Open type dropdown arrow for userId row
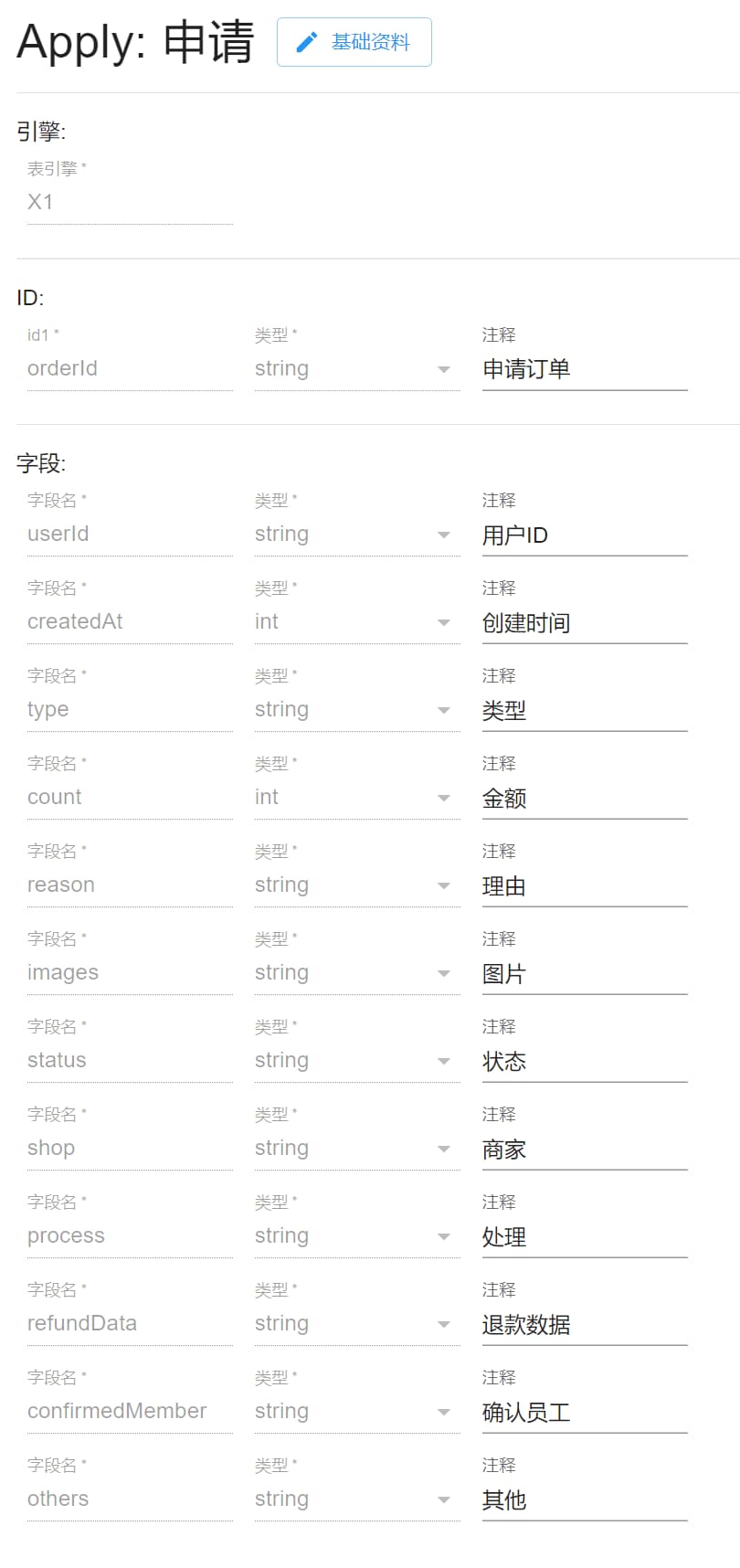Viewport: 740px width, 1568px height. pos(444,535)
